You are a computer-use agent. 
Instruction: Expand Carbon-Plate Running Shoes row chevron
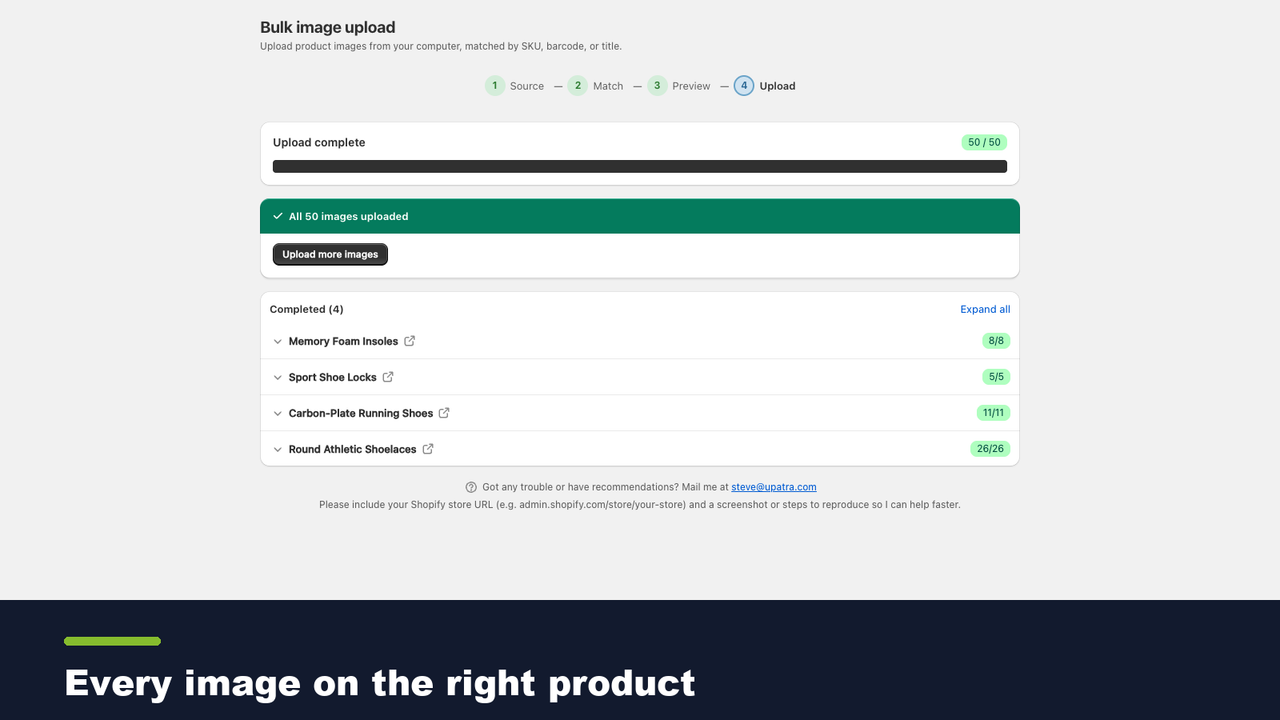point(278,414)
